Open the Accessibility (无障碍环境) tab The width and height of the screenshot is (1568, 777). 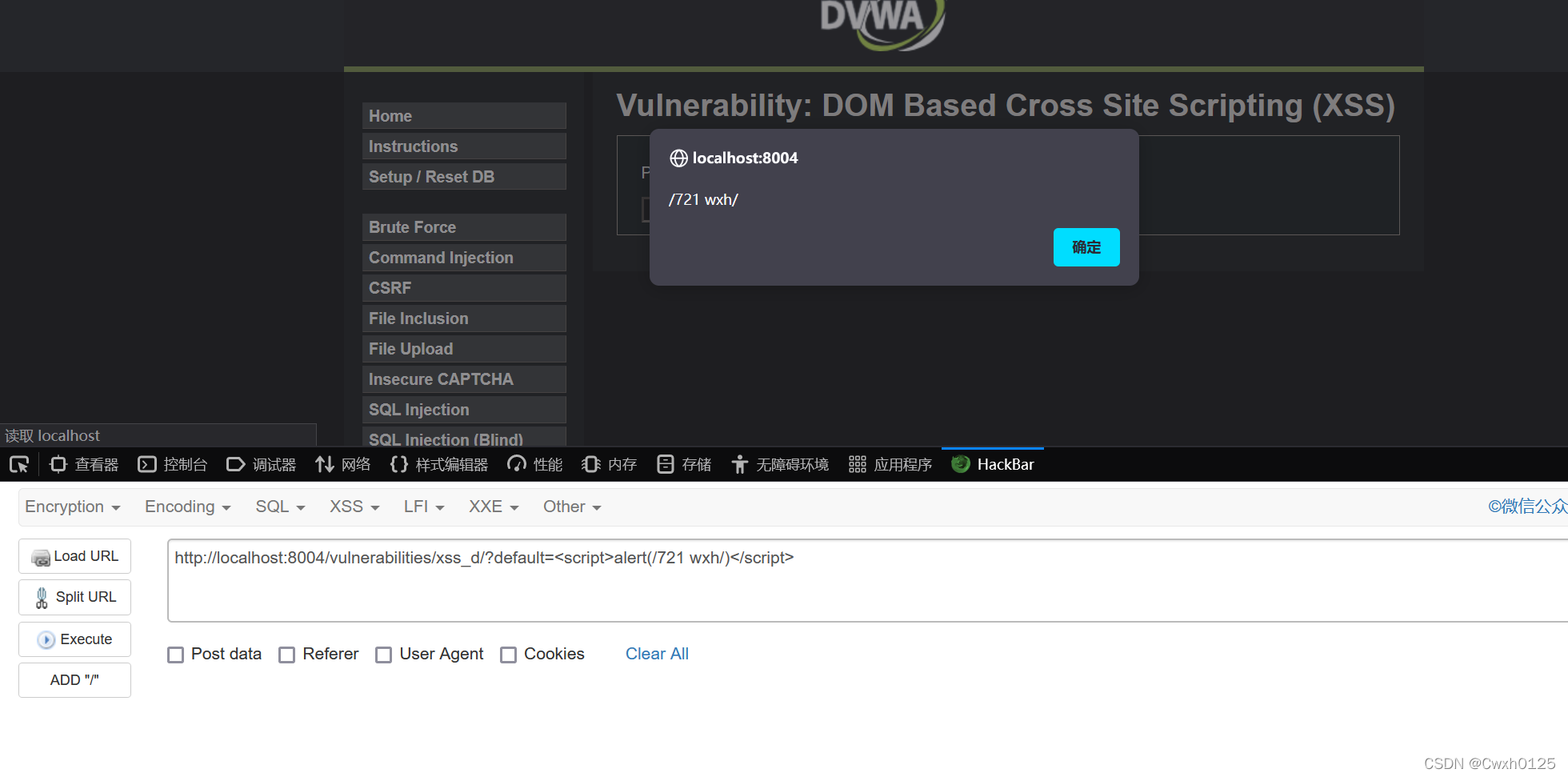pyautogui.click(x=780, y=464)
